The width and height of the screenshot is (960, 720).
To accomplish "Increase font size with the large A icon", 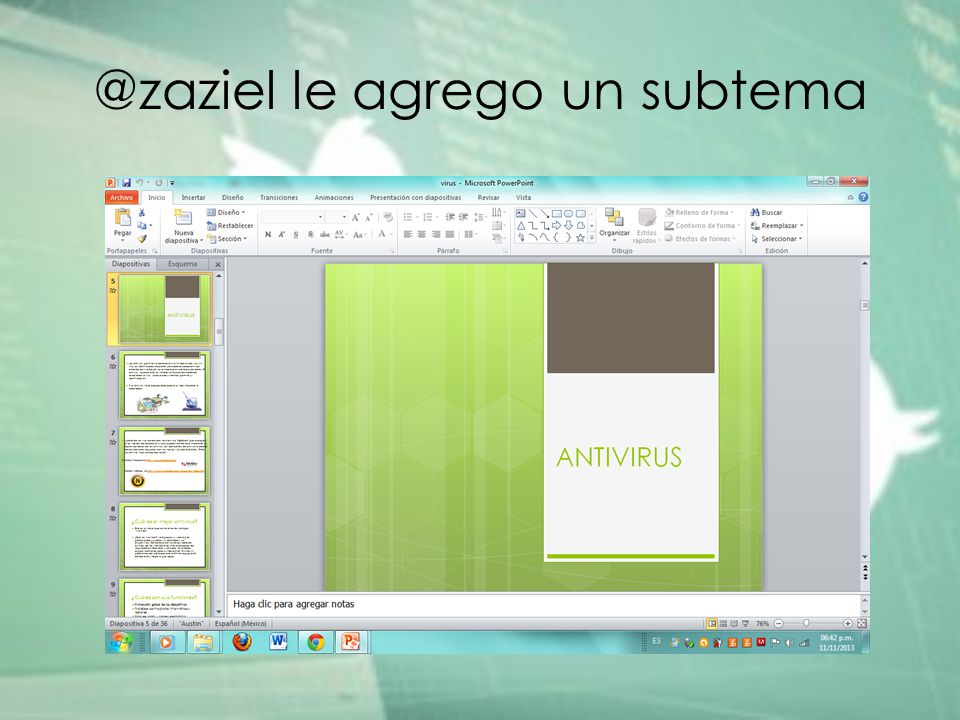I will (x=356, y=217).
